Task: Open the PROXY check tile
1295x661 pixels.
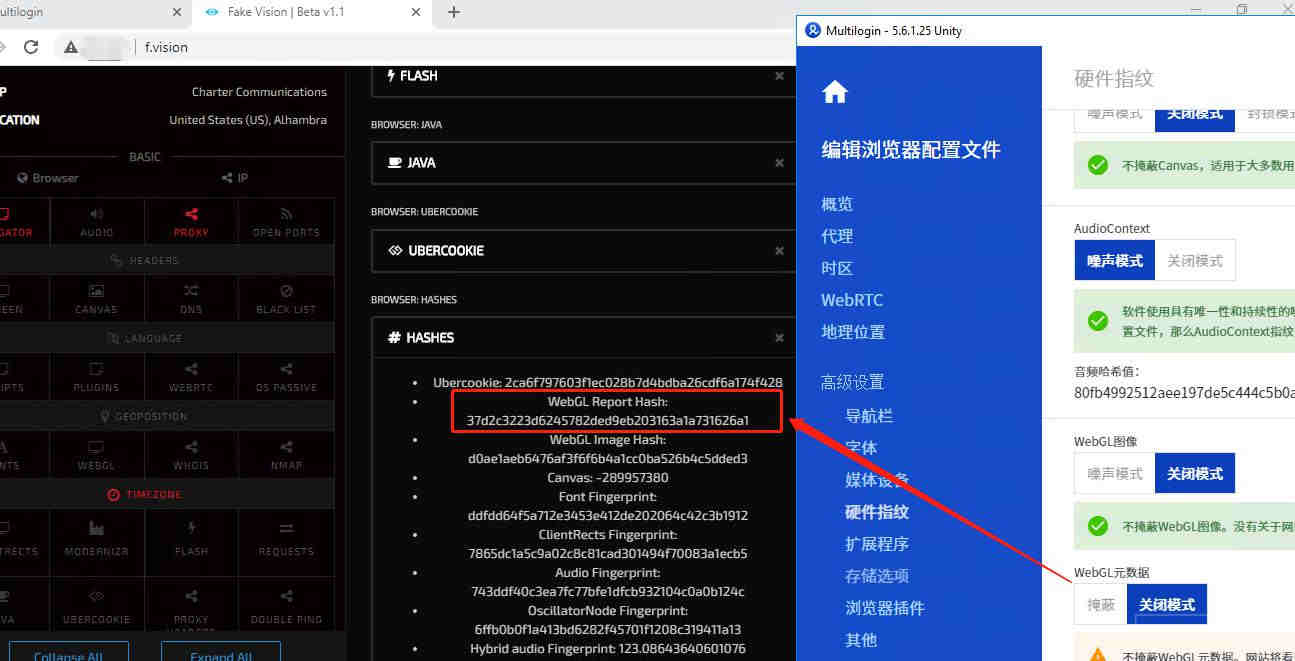Action: [191, 221]
